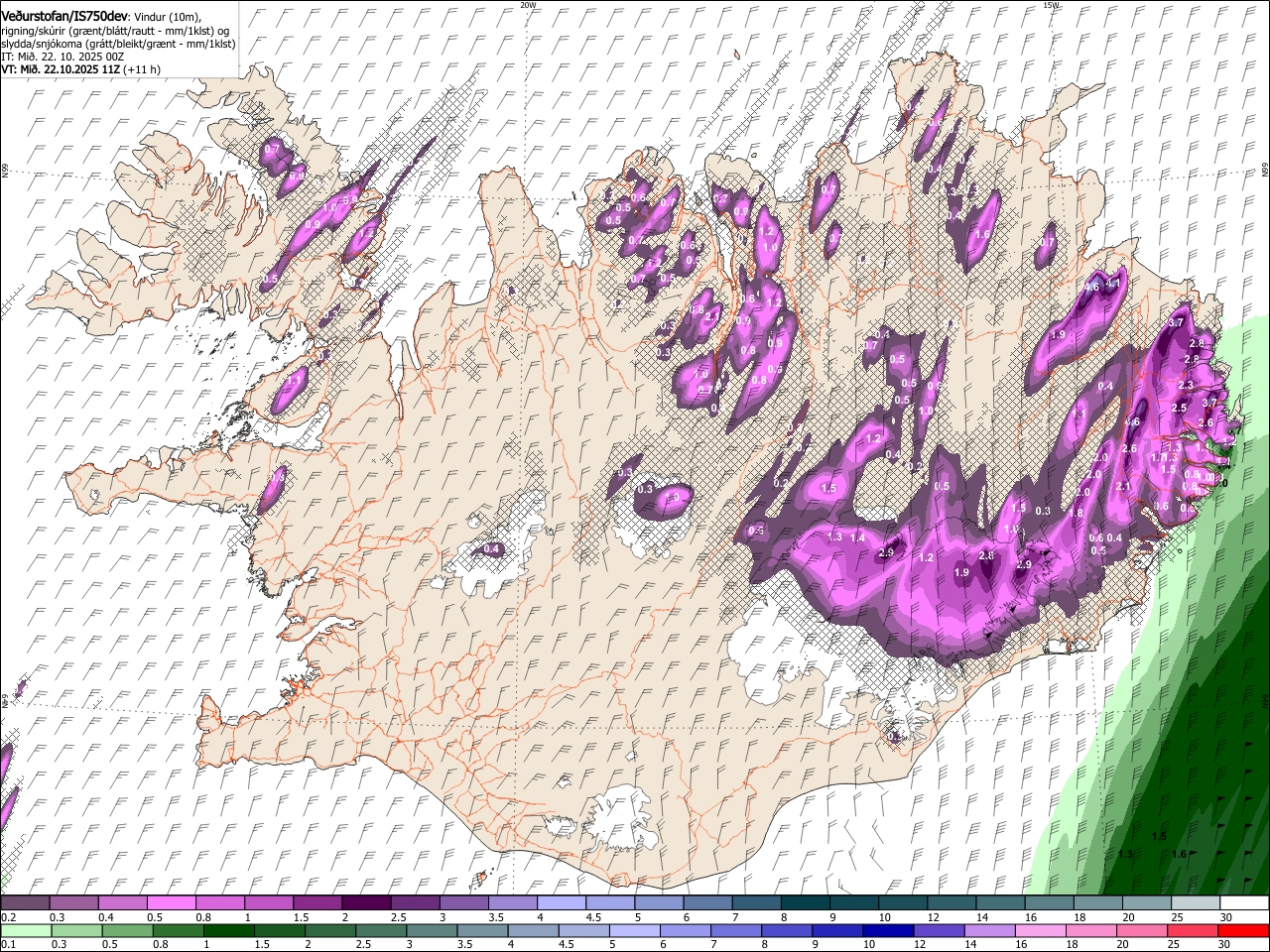Screen dimensions: 1270x952
Task: Click the label '18' in the upper legend row
Action: coord(1079,917)
